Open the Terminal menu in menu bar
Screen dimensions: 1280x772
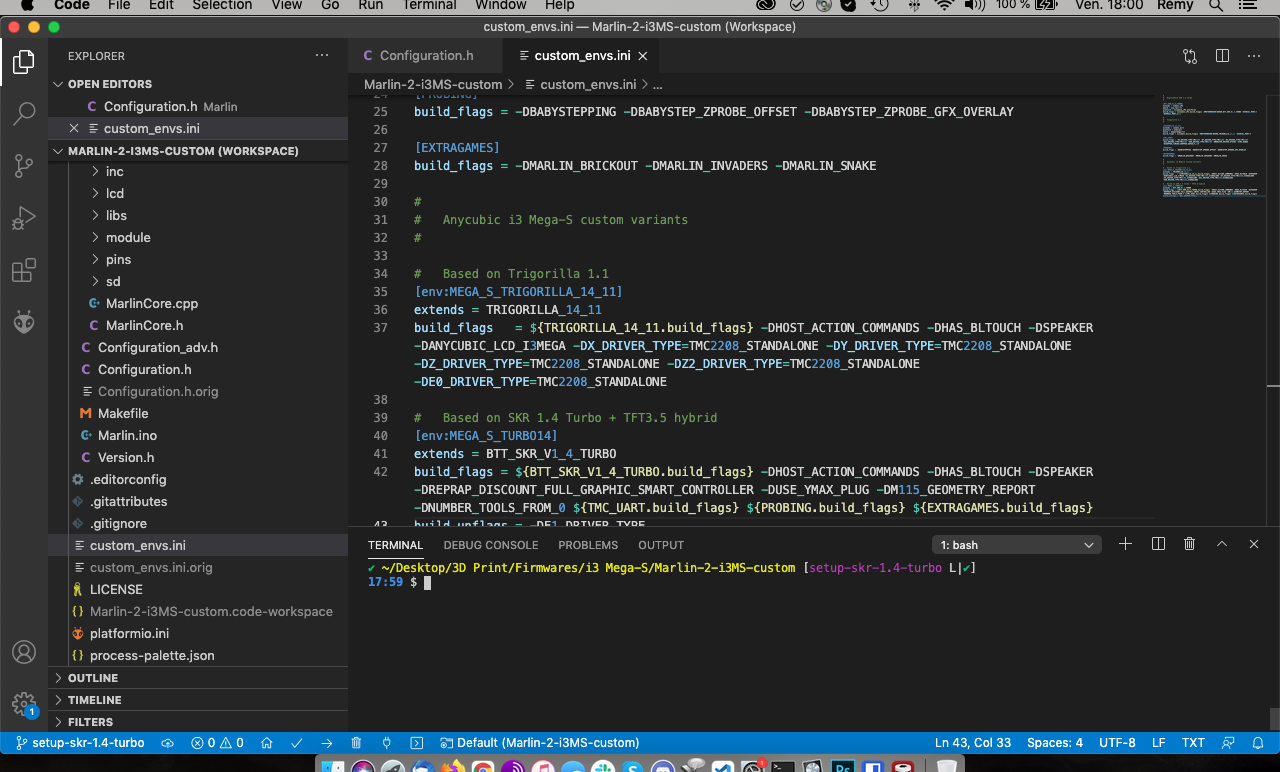point(429,5)
